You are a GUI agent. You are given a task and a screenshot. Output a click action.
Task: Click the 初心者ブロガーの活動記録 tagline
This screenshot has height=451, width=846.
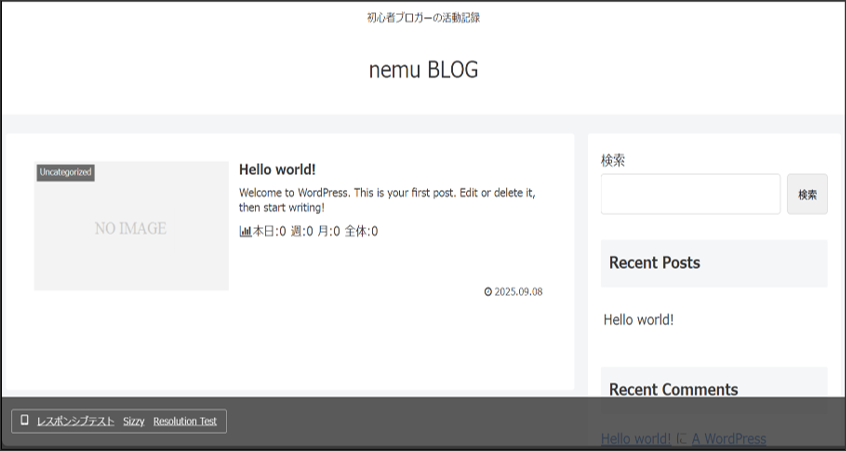click(423, 17)
